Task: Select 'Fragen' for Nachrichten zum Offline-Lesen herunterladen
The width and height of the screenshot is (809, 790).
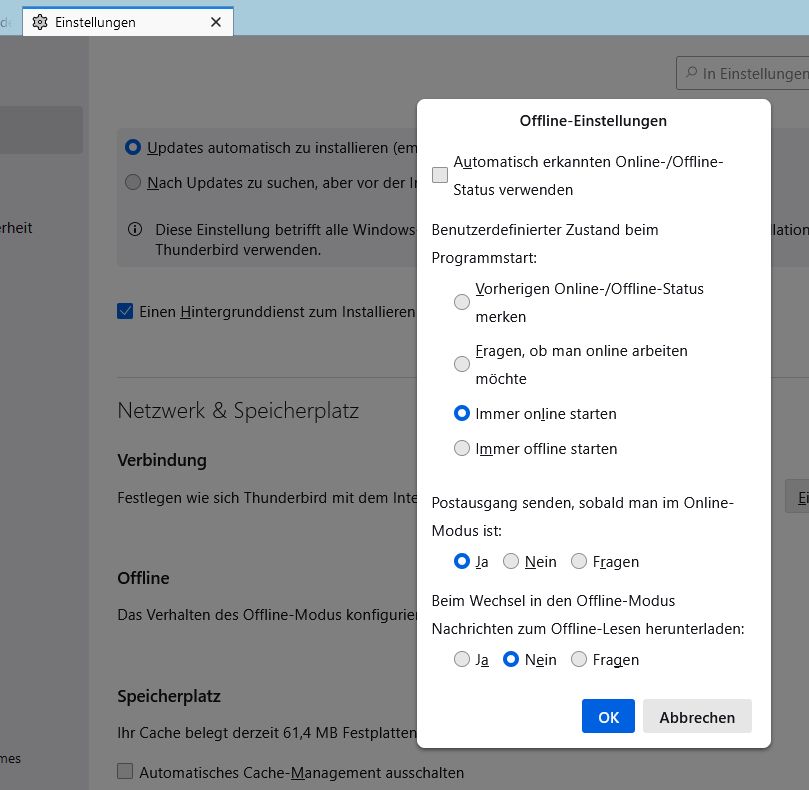Action: click(x=579, y=659)
